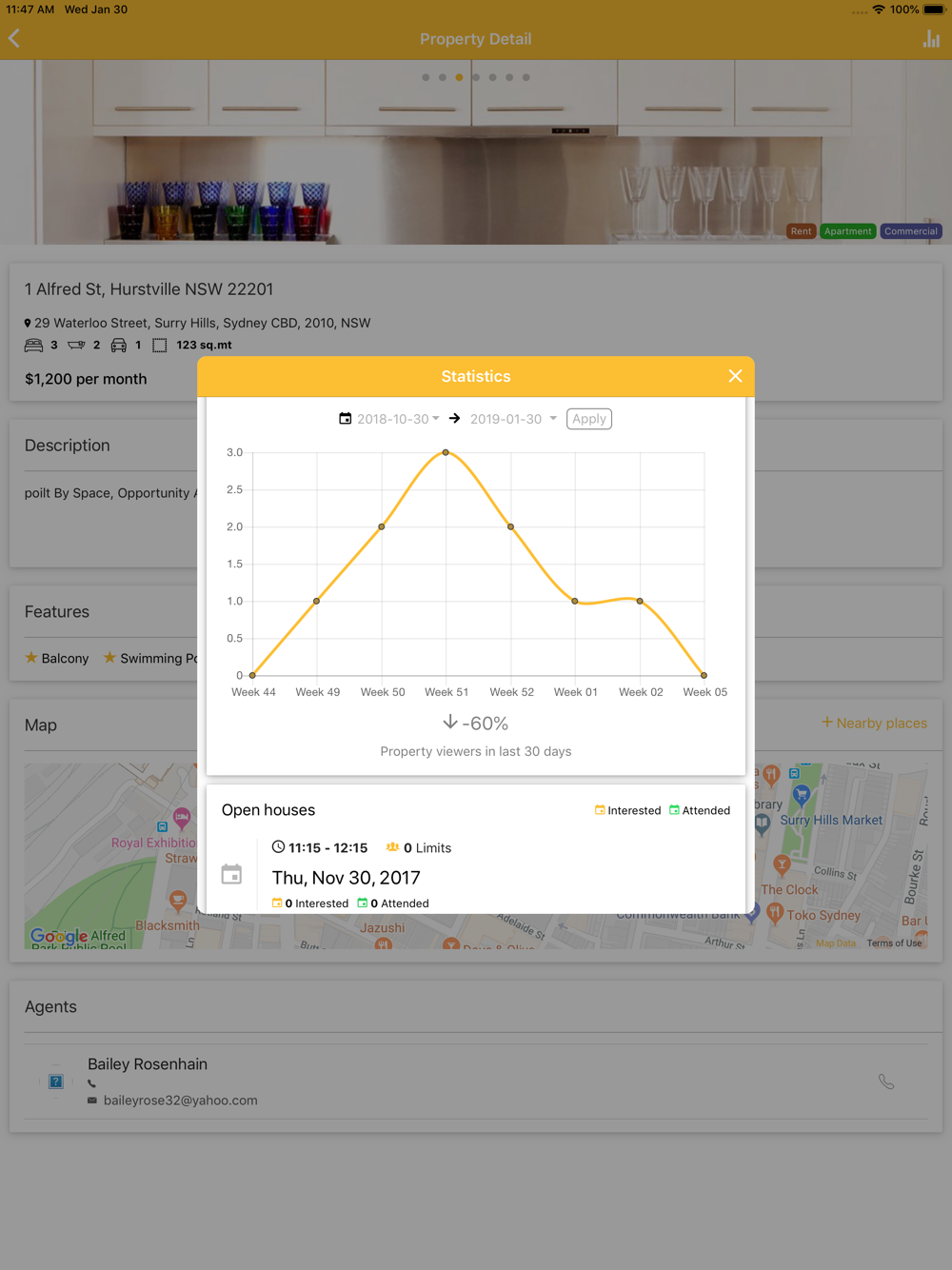
Task: Click the Interested legend item
Action: click(x=627, y=810)
